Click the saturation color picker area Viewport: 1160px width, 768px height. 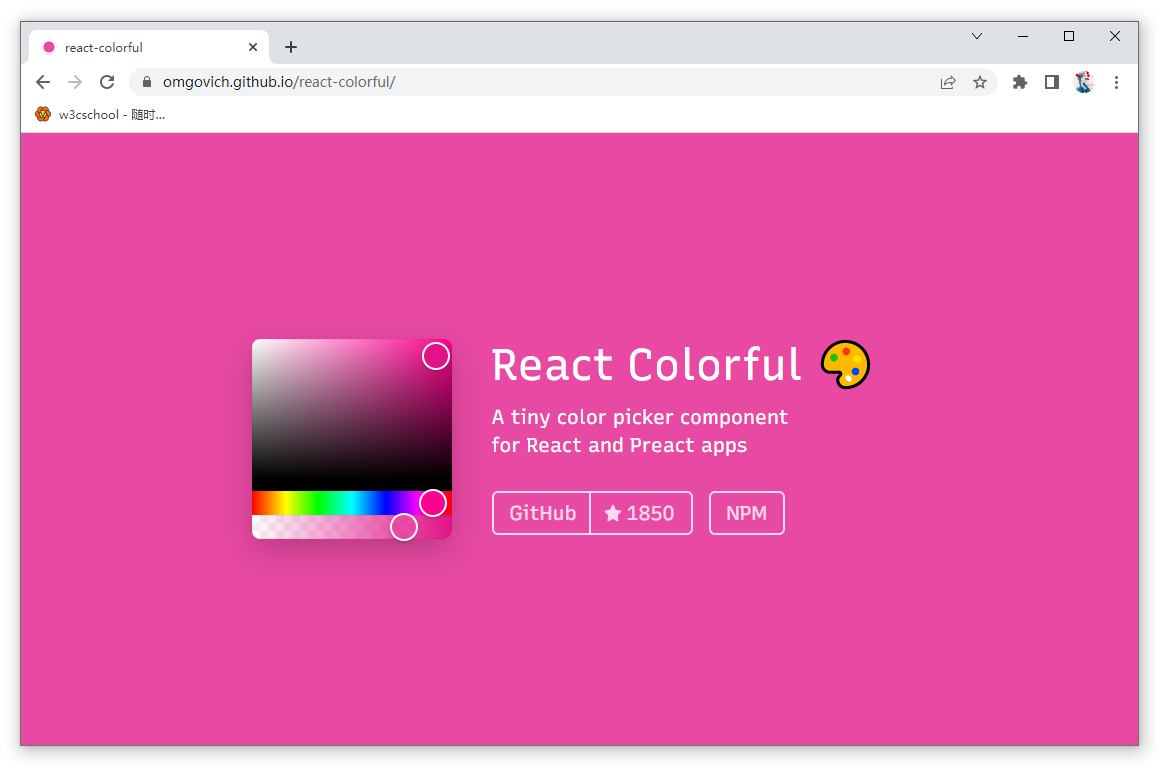tap(340, 420)
